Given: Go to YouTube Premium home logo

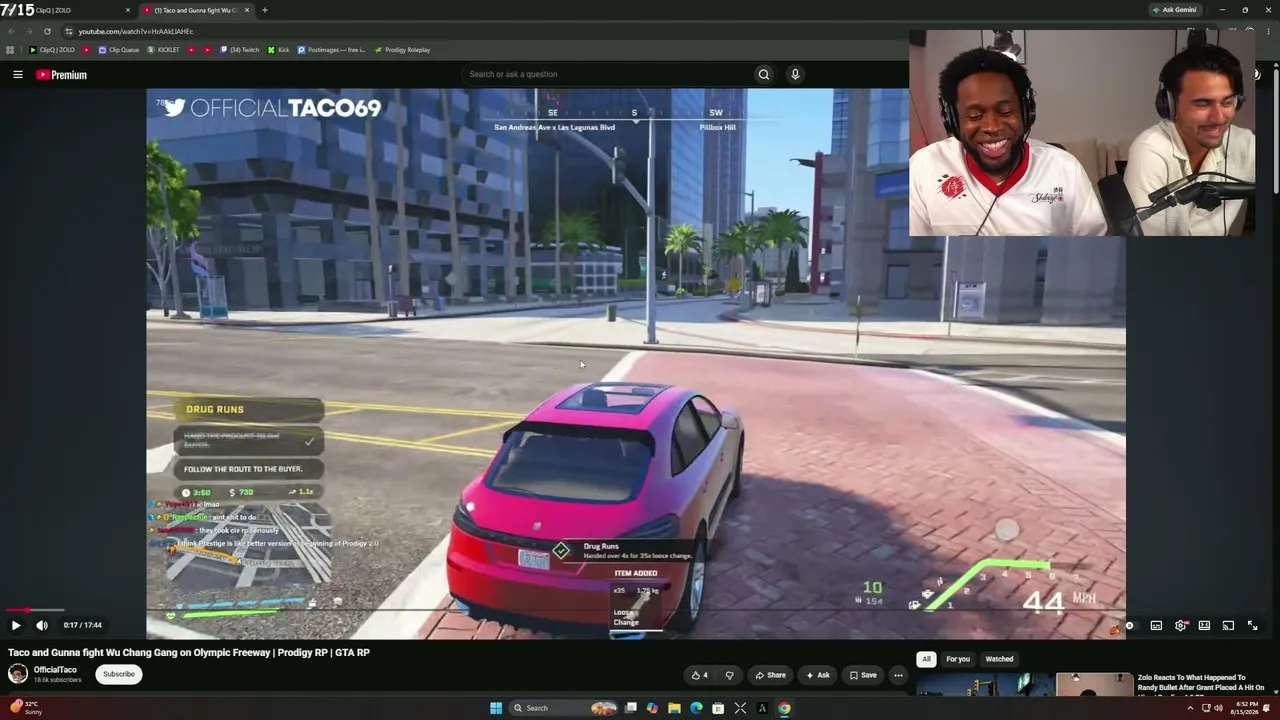Looking at the screenshot, I should click(62, 75).
